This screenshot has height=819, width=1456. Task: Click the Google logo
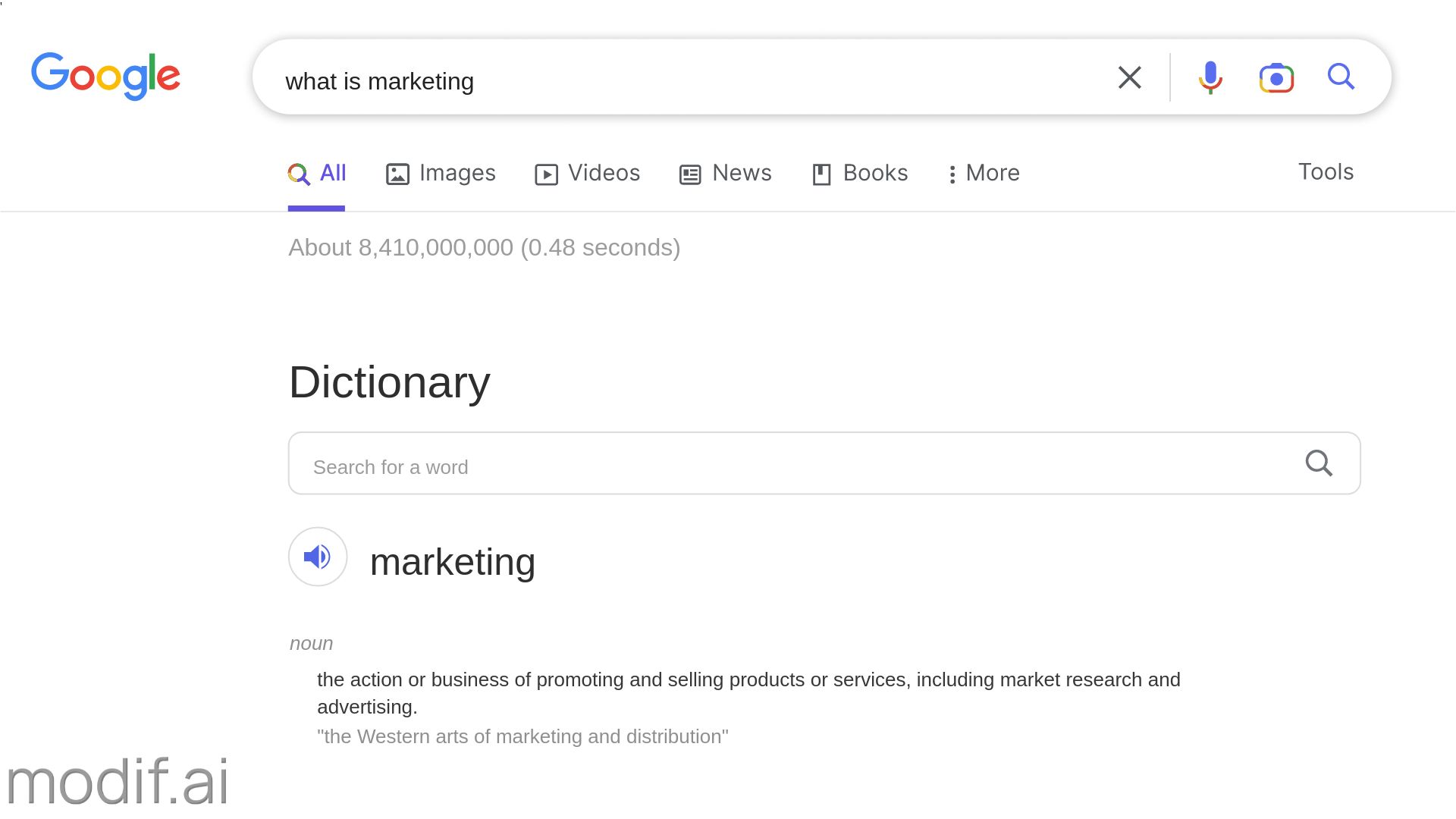(x=105, y=76)
